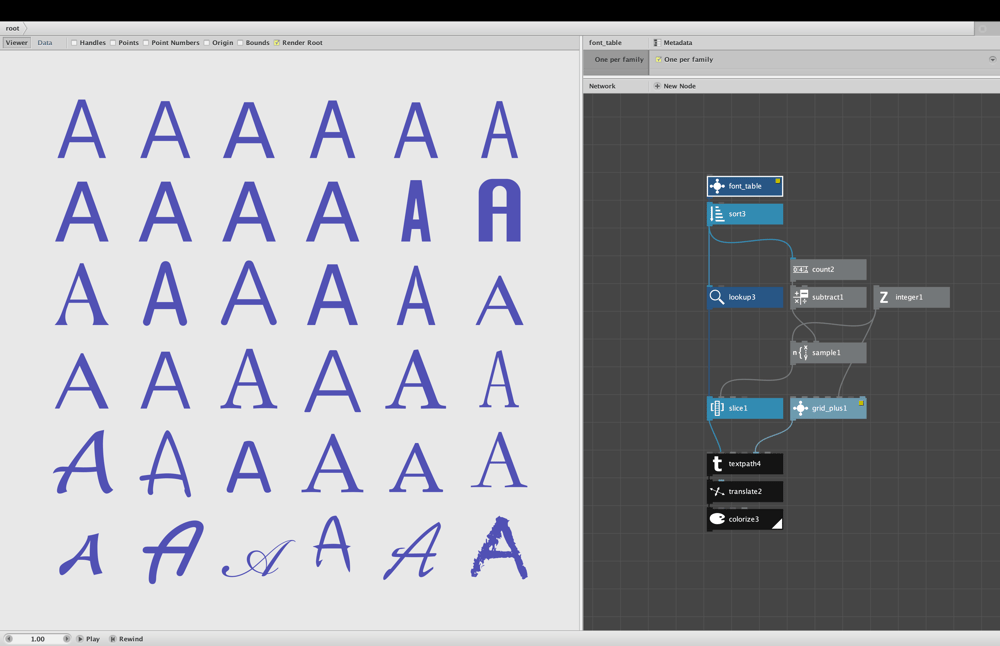Image resolution: width=1000 pixels, height=646 pixels.
Task: Click the lookup3 node label
Action: point(742,297)
